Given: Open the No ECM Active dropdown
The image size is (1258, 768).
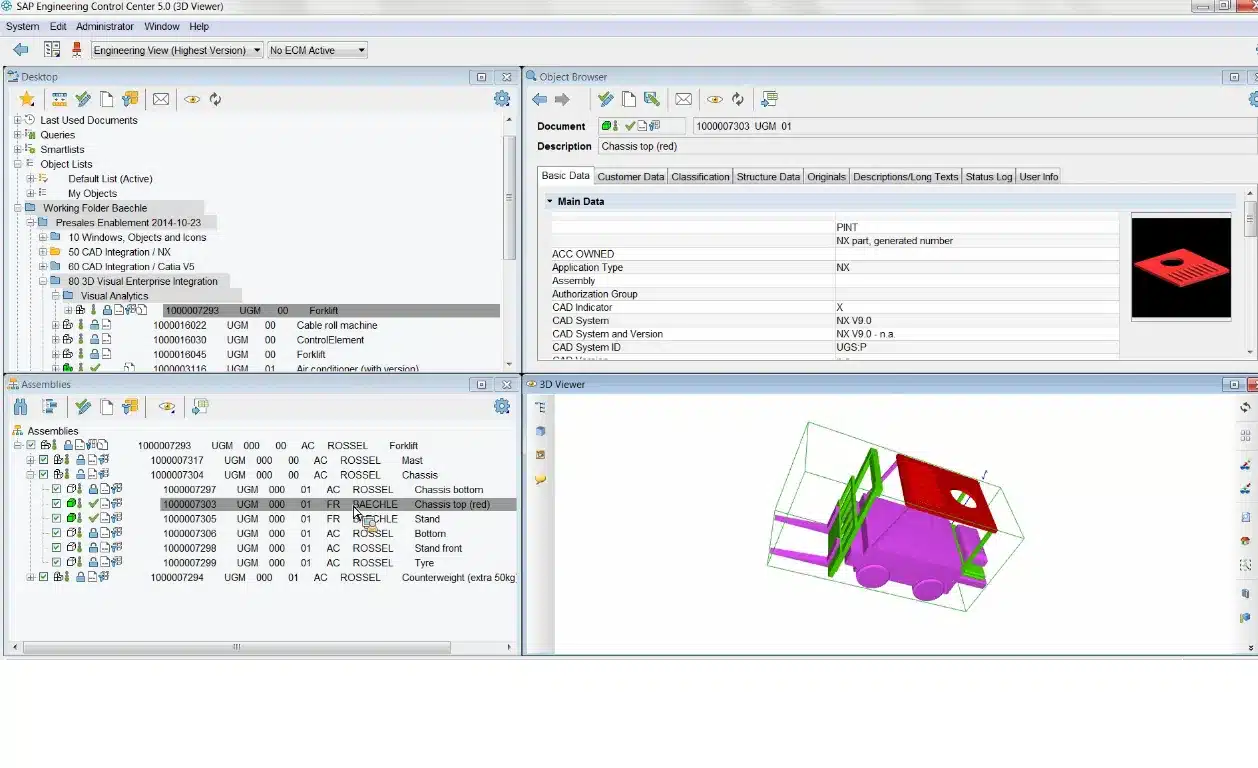Looking at the screenshot, I should coord(318,50).
